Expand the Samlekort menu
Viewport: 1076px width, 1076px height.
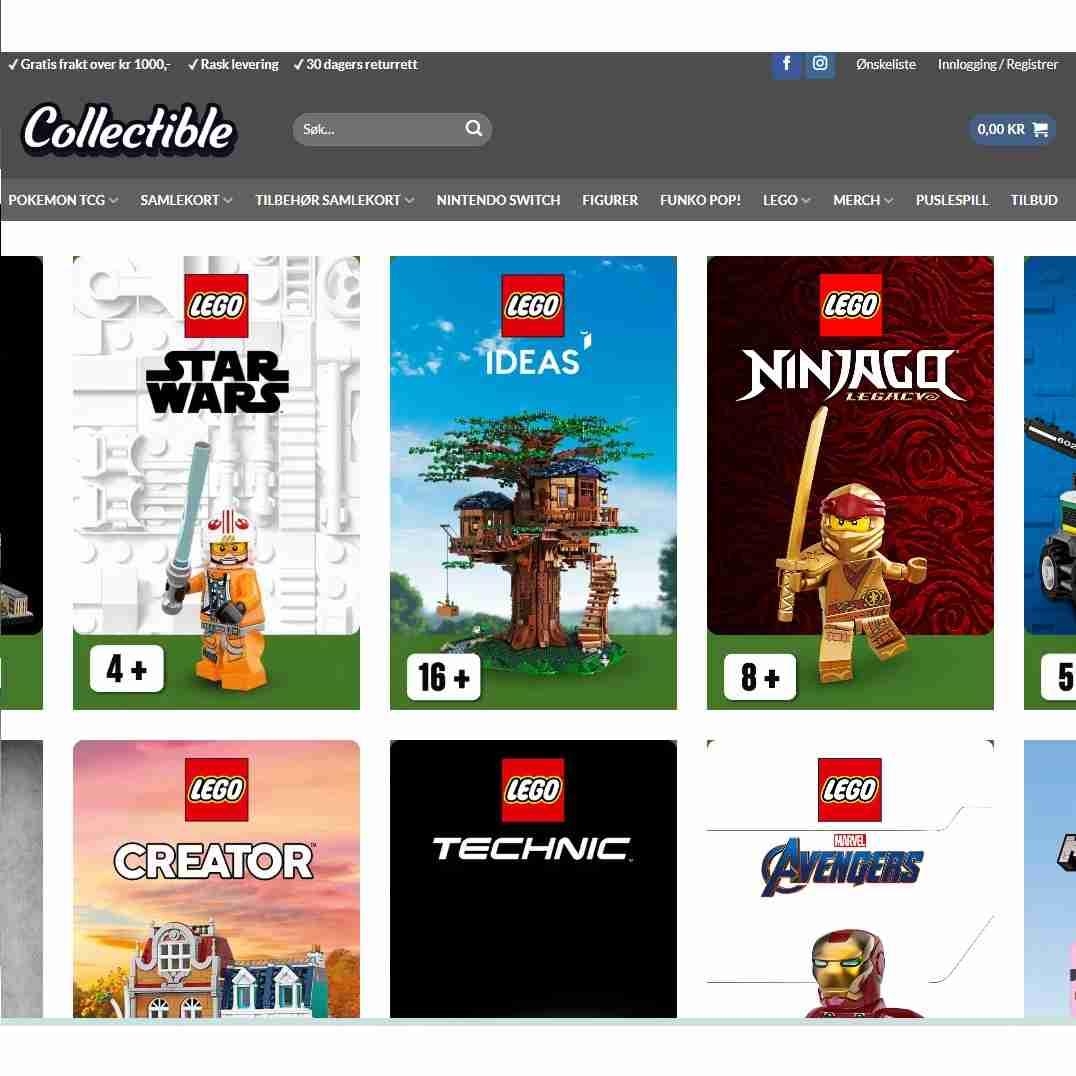[x=186, y=200]
